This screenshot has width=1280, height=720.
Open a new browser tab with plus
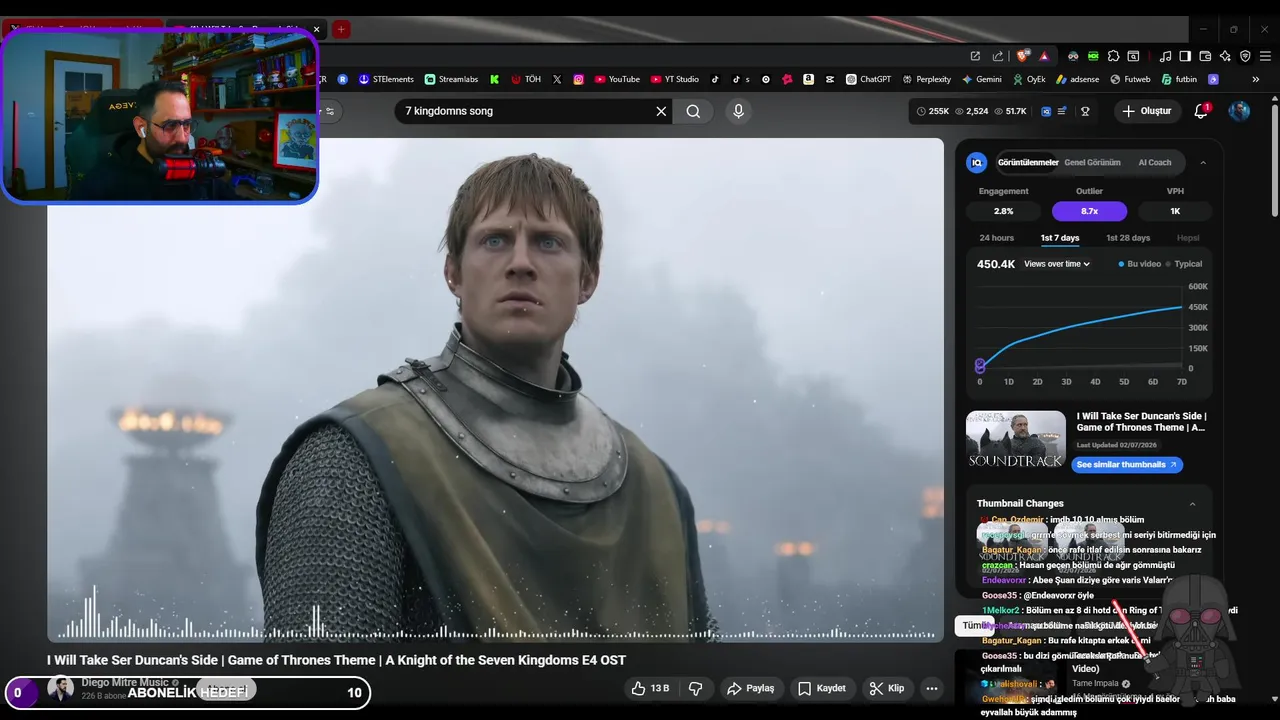click(x=341, y=29)
